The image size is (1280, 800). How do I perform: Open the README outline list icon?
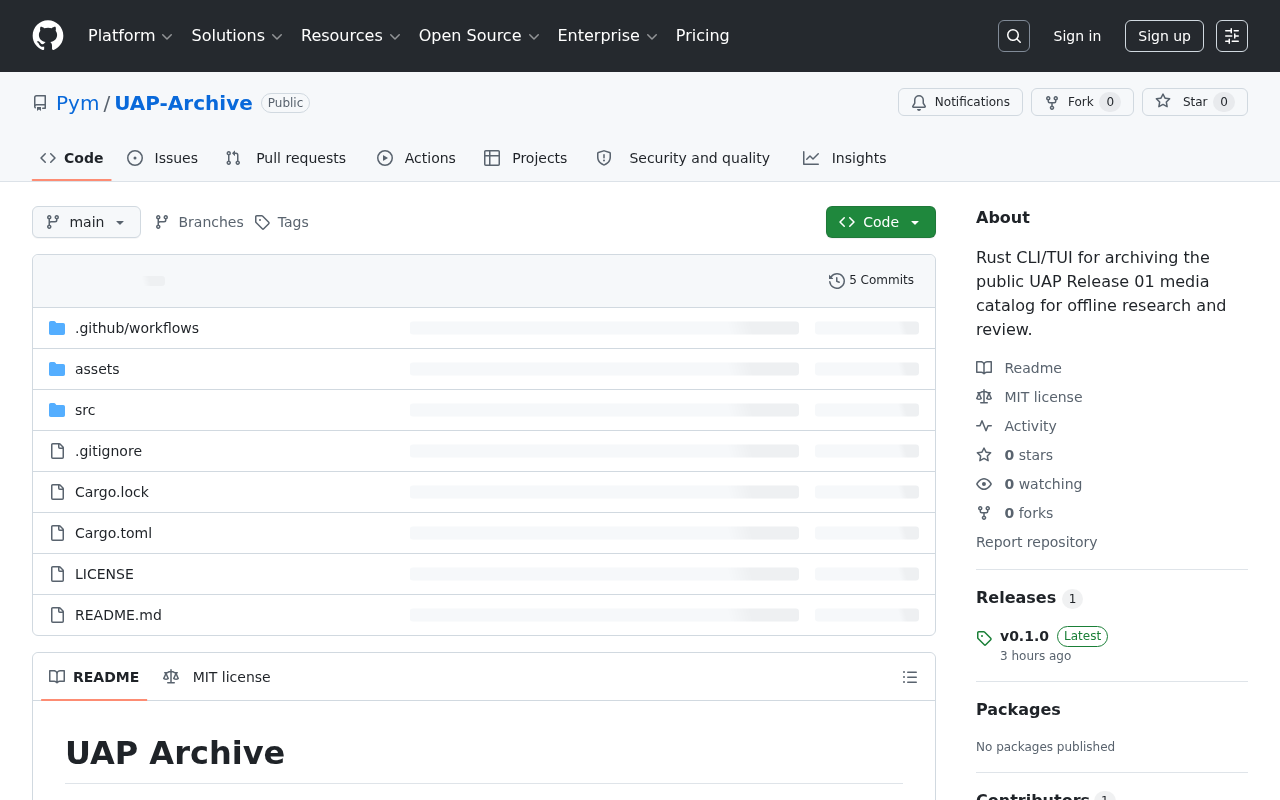coord(910,677)
